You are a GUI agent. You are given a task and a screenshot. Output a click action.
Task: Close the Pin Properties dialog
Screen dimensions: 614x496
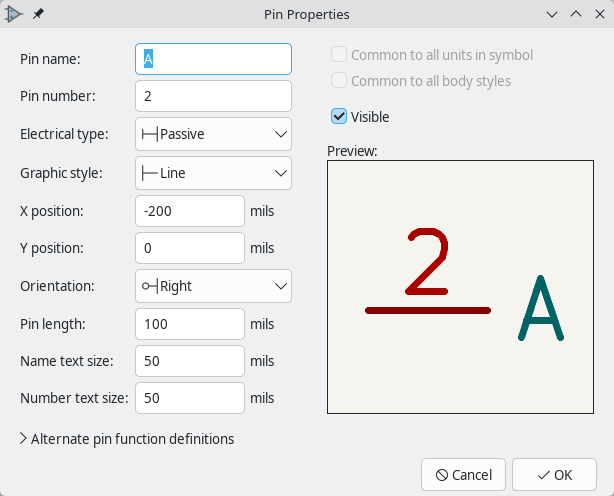[x=598, y=15]
